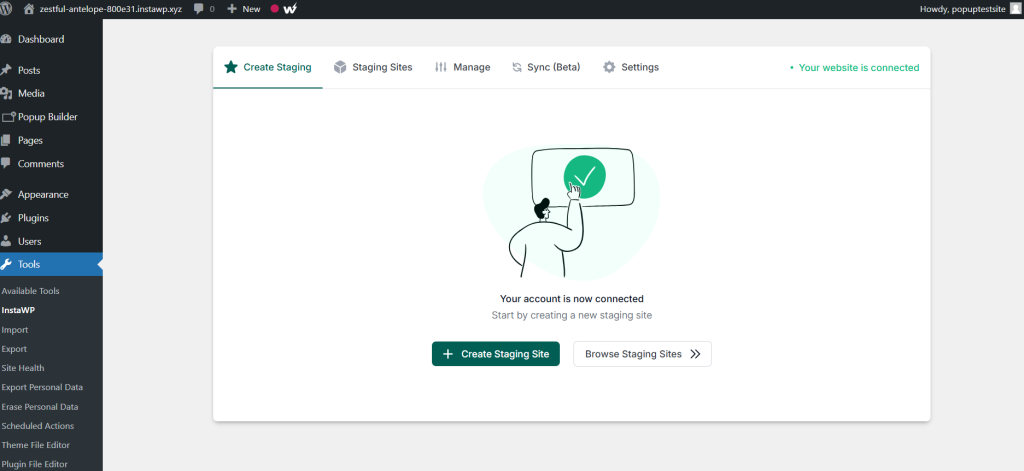Click the Browse Staging Sites button

pyautogui.click(x=643, y=353)
